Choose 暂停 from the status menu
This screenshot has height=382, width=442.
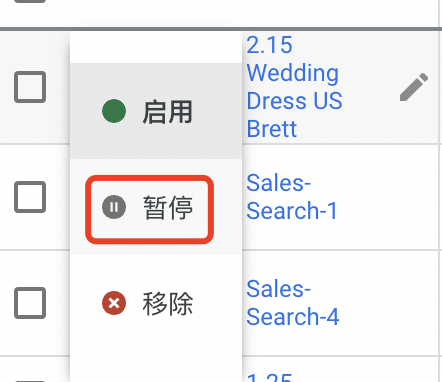[x=156, y=207]
